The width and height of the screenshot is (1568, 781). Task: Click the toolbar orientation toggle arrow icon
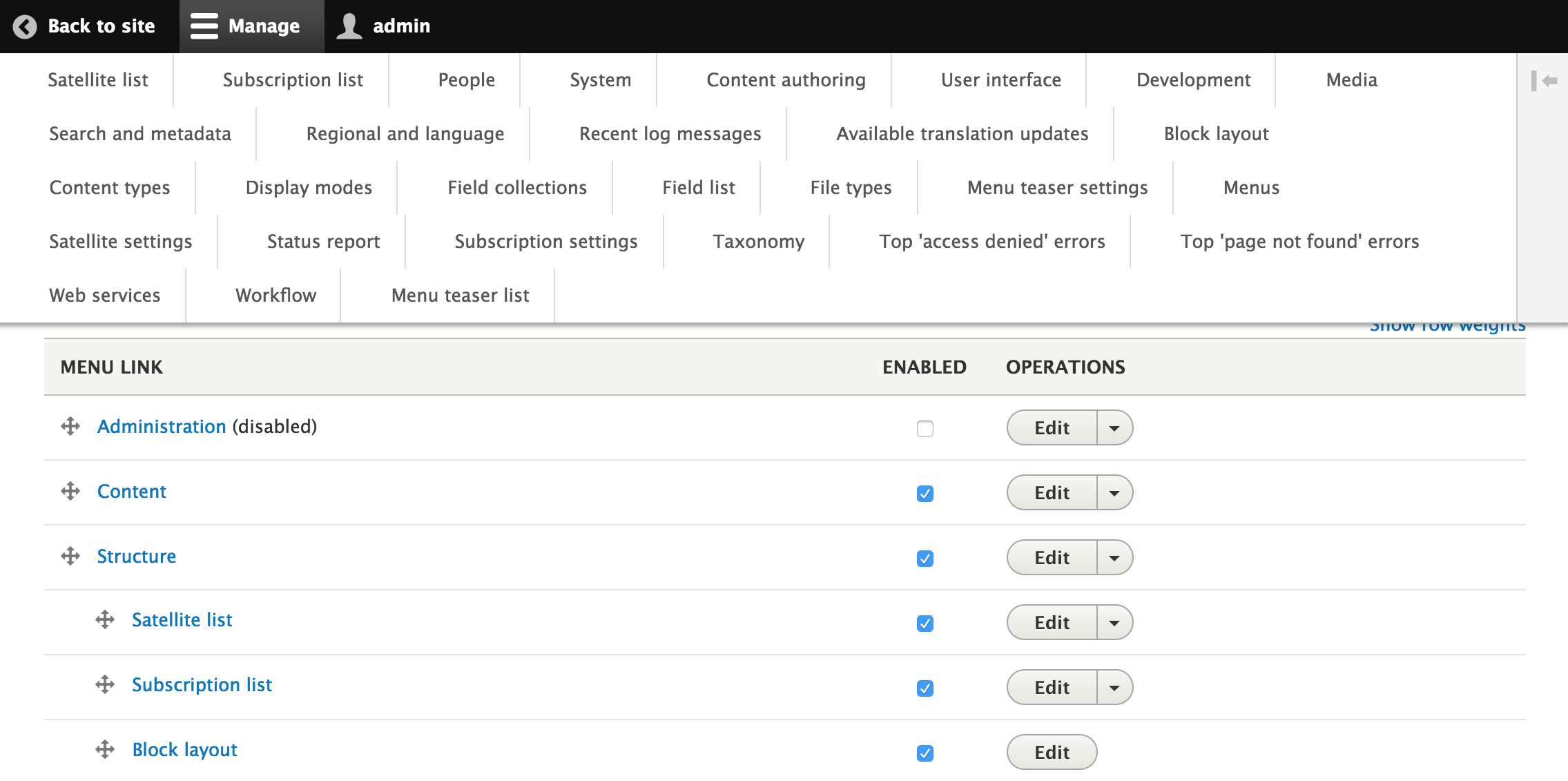[x=1544, y=81]
